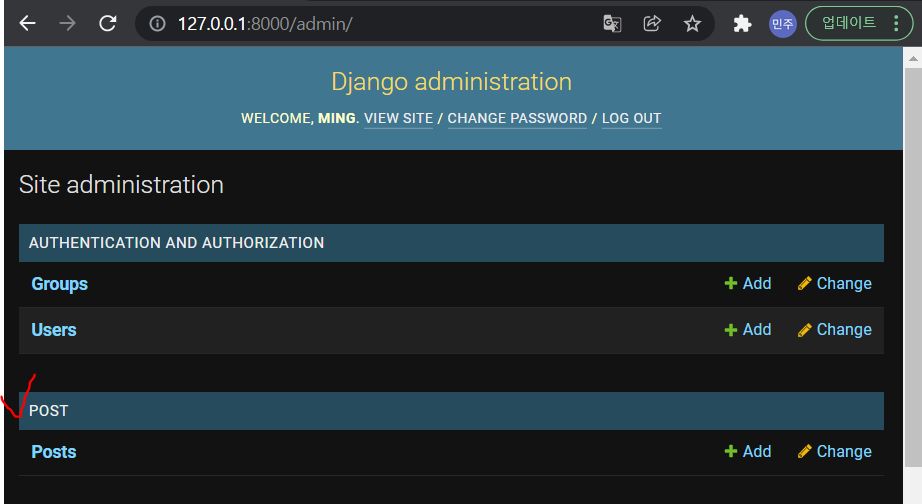Open the Users model link
The height and width of the screenshot is (504, 922).
point(54,330)
